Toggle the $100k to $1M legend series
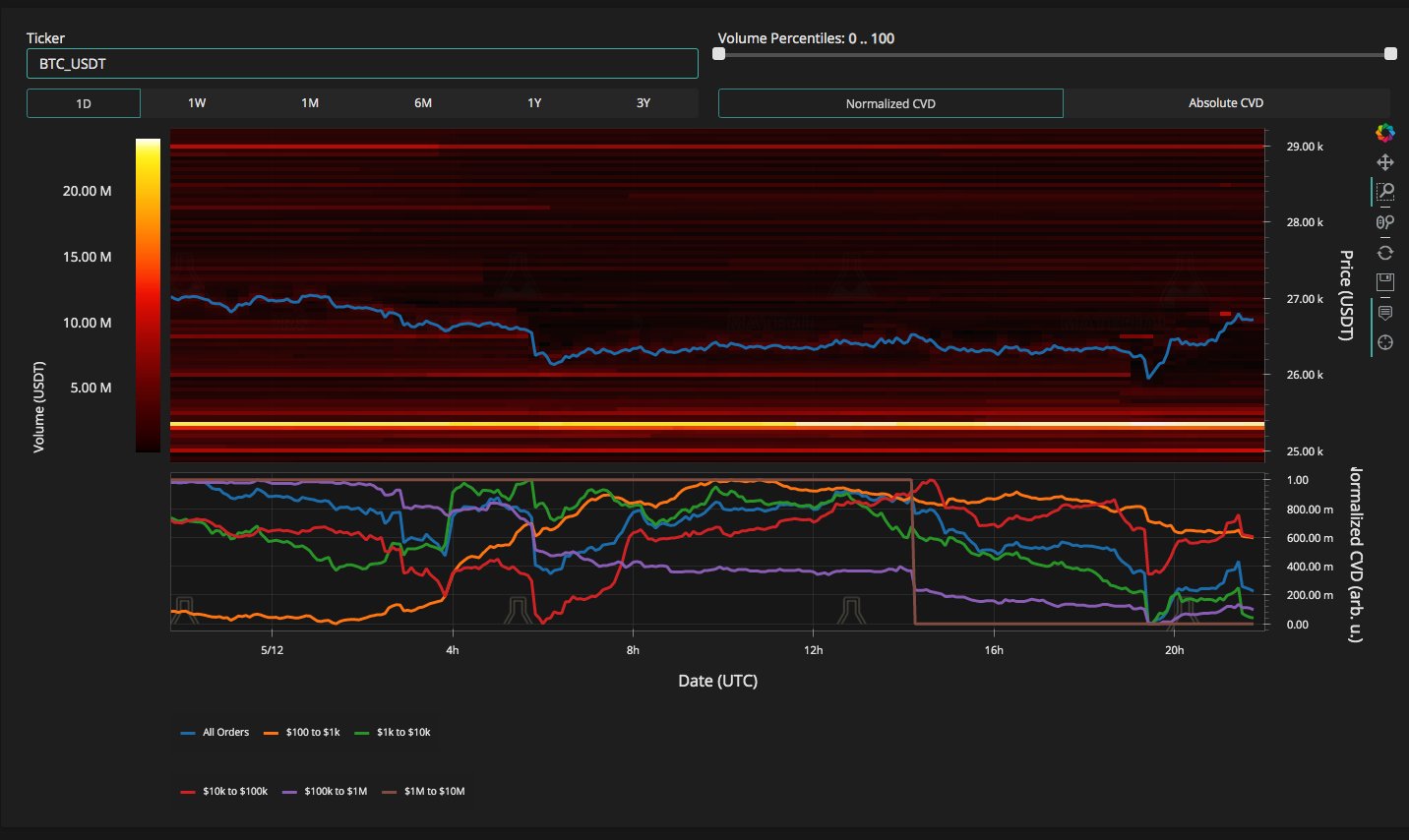The image size is (1409, 840). click(x=326, y=791)
